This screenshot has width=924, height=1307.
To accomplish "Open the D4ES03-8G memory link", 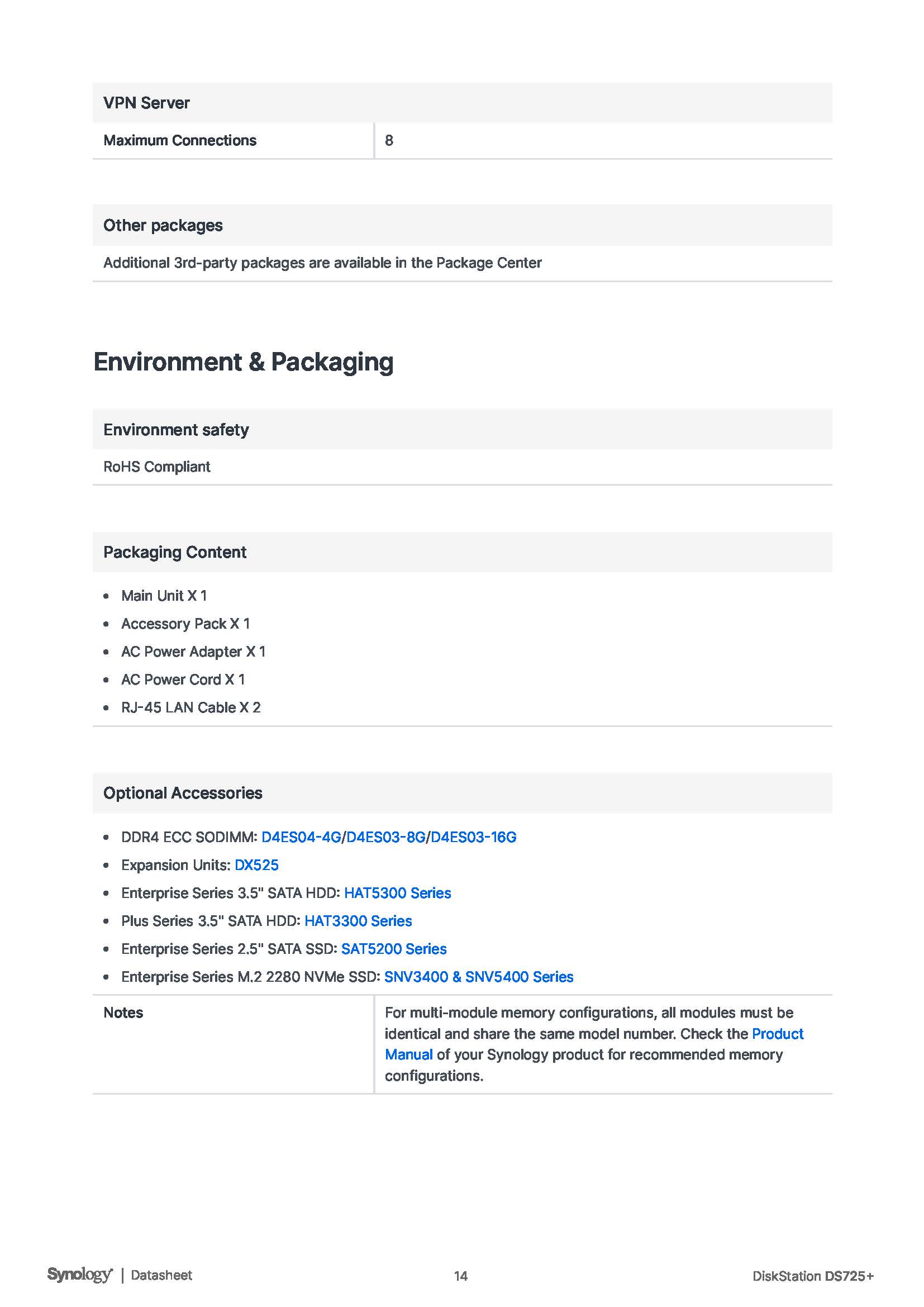I will click(x=386, y=837).
